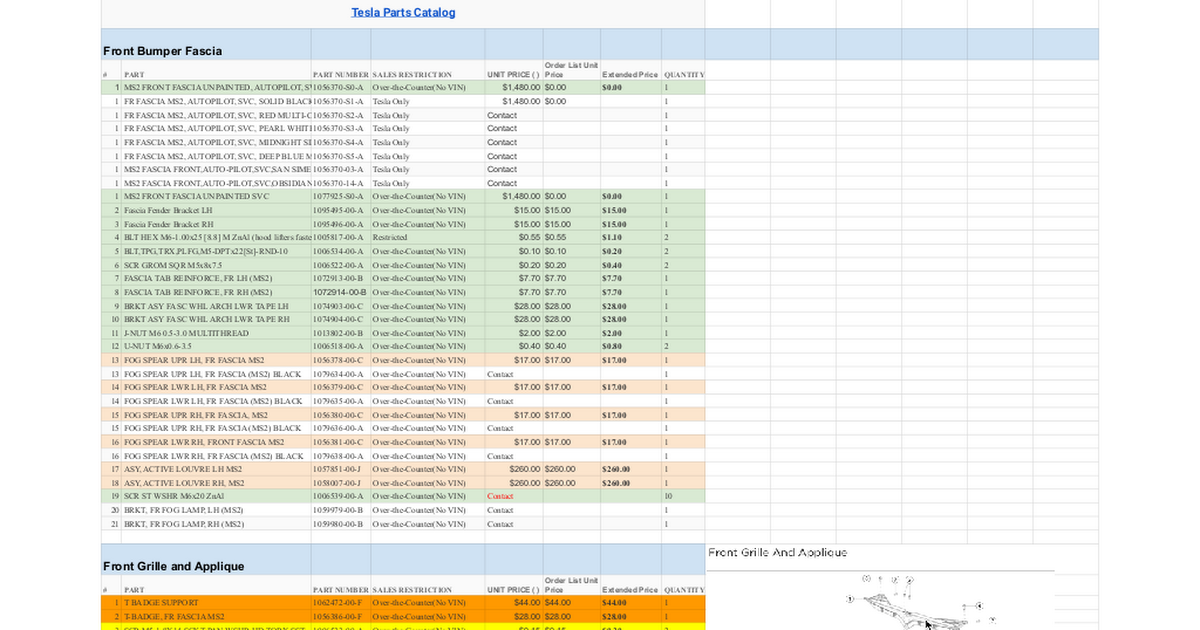Select part number cell 1056370-S1-A

341,101
